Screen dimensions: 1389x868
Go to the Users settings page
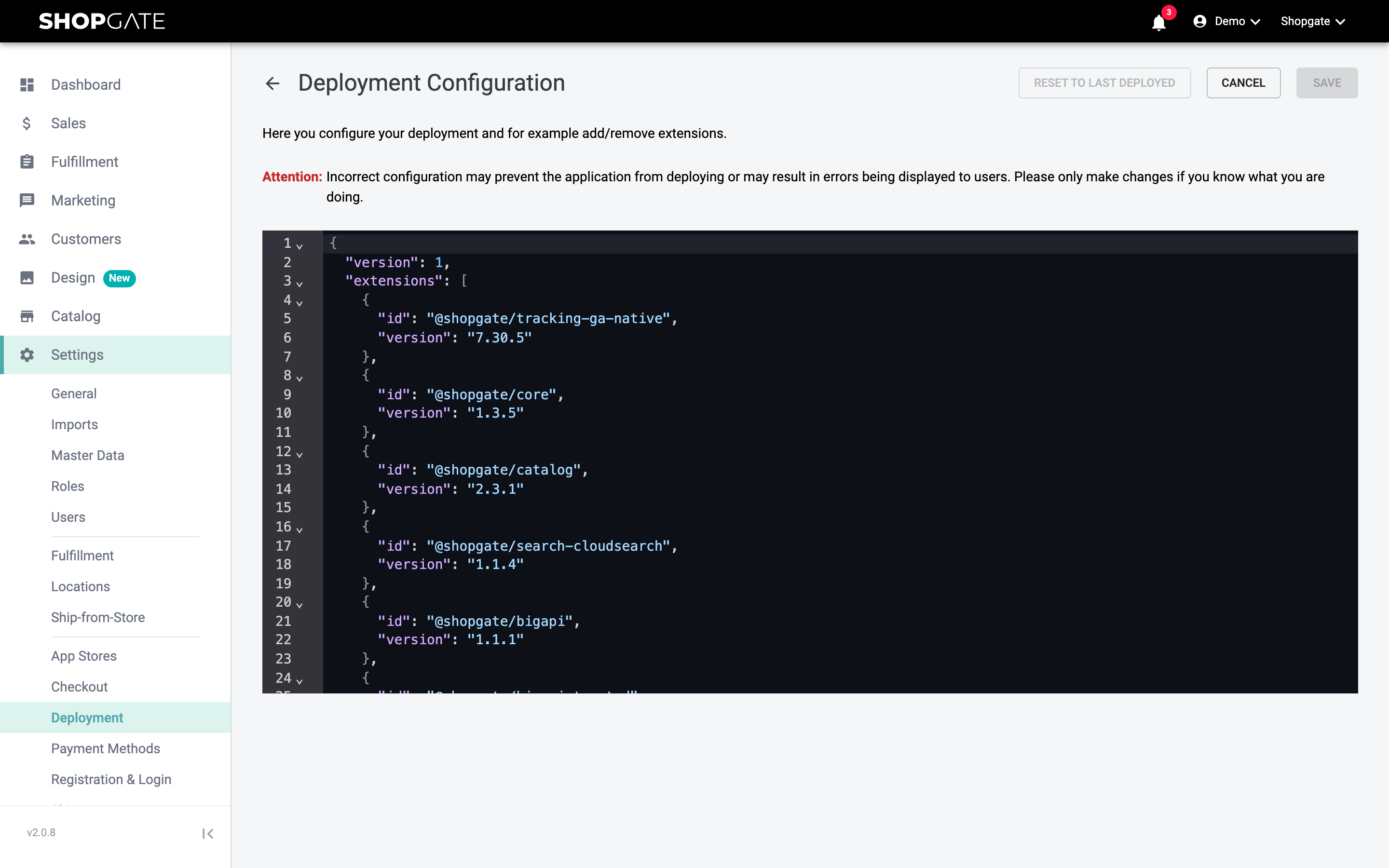coord(68,517)
